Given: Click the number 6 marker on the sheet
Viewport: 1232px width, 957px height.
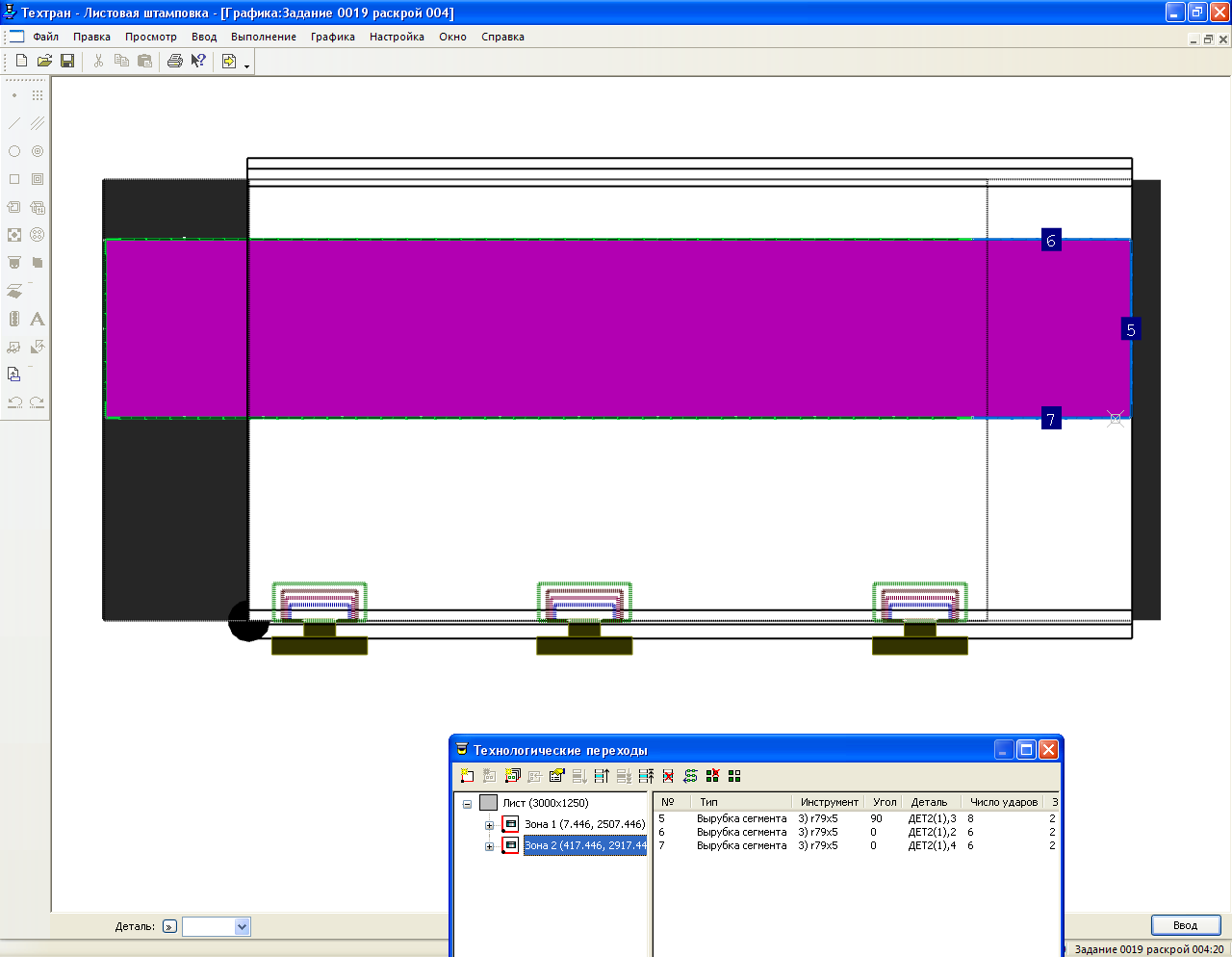Looking at the screenshot, I should (1051, 241).
